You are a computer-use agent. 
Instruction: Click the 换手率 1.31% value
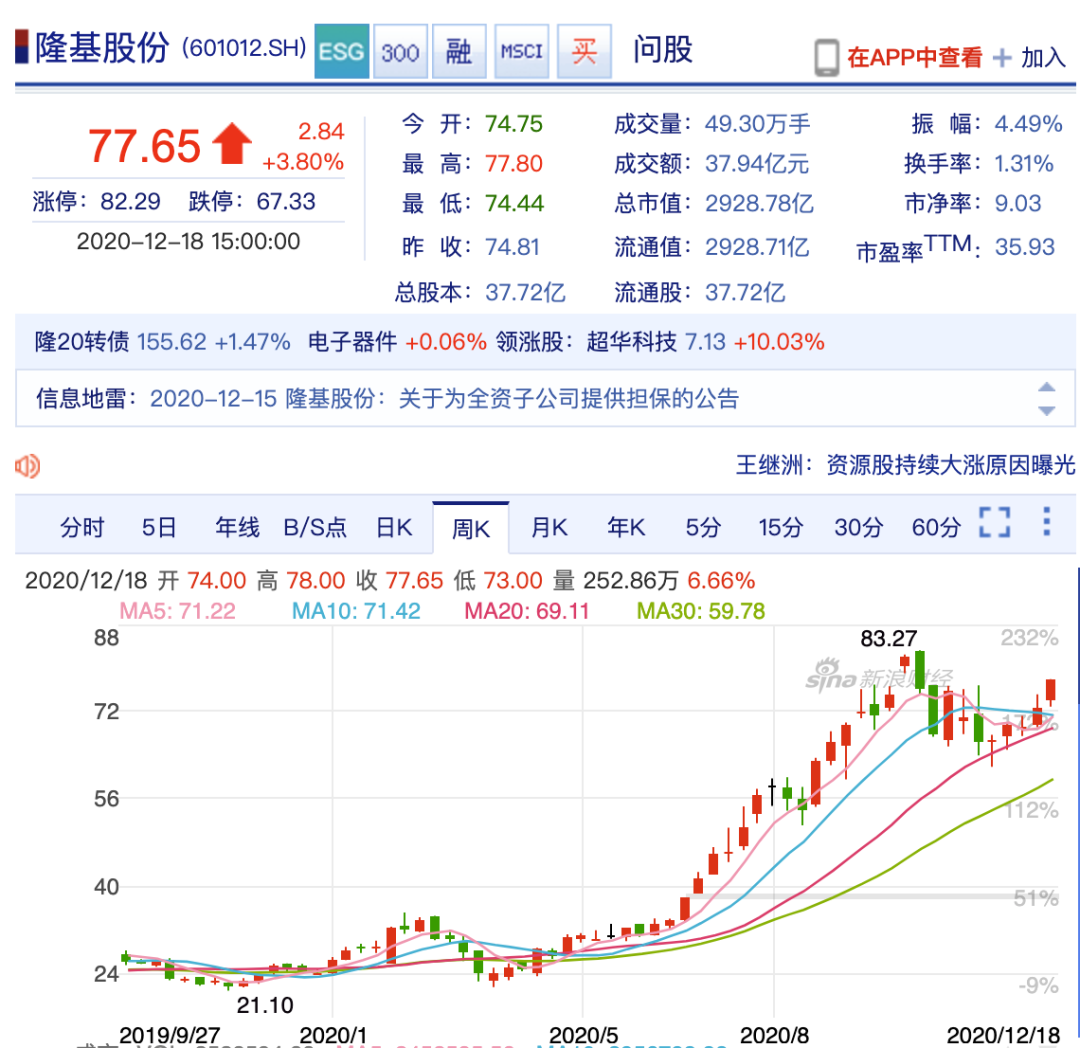[1024, 164]
